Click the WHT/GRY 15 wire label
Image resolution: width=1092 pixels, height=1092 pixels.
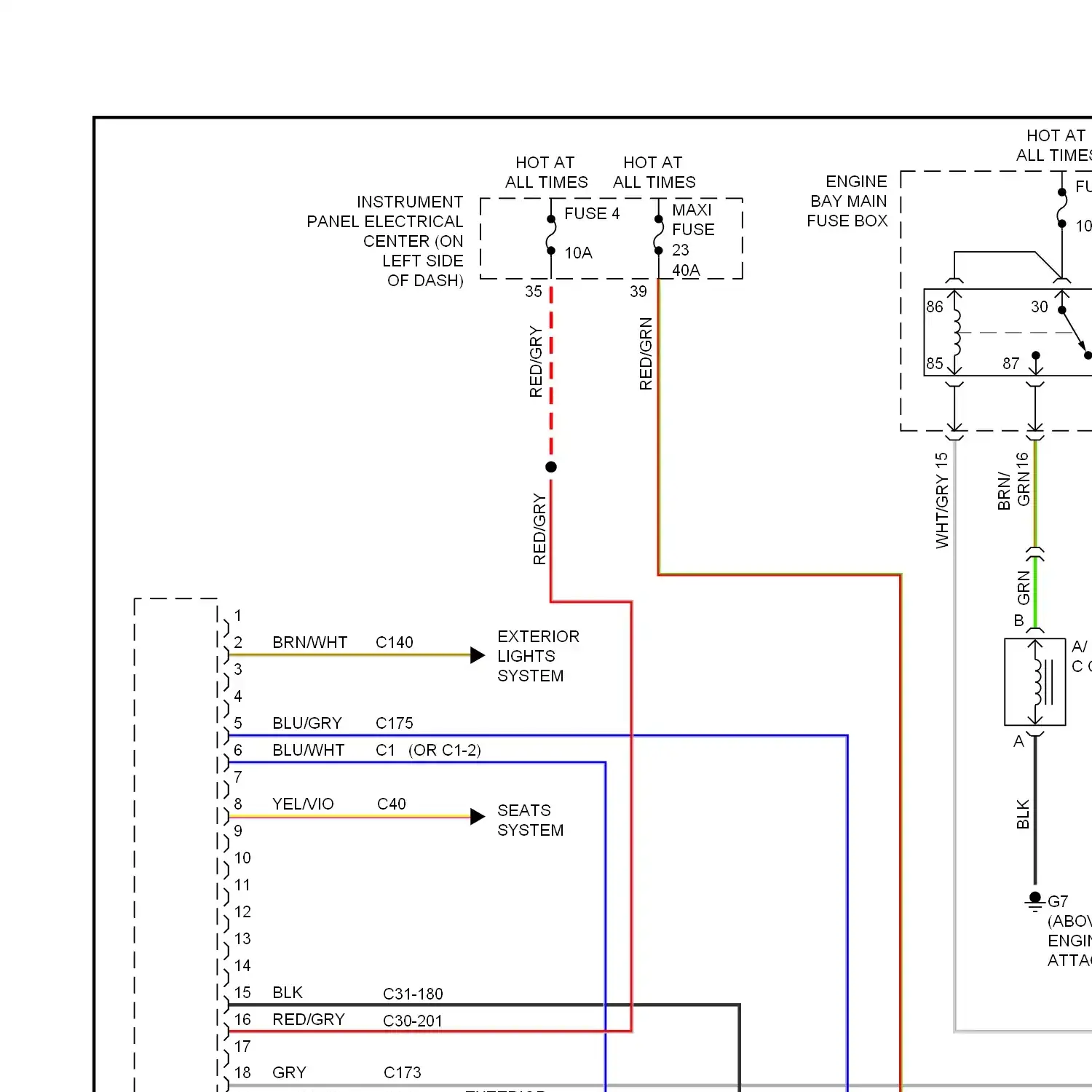click(x=942, y=501)
